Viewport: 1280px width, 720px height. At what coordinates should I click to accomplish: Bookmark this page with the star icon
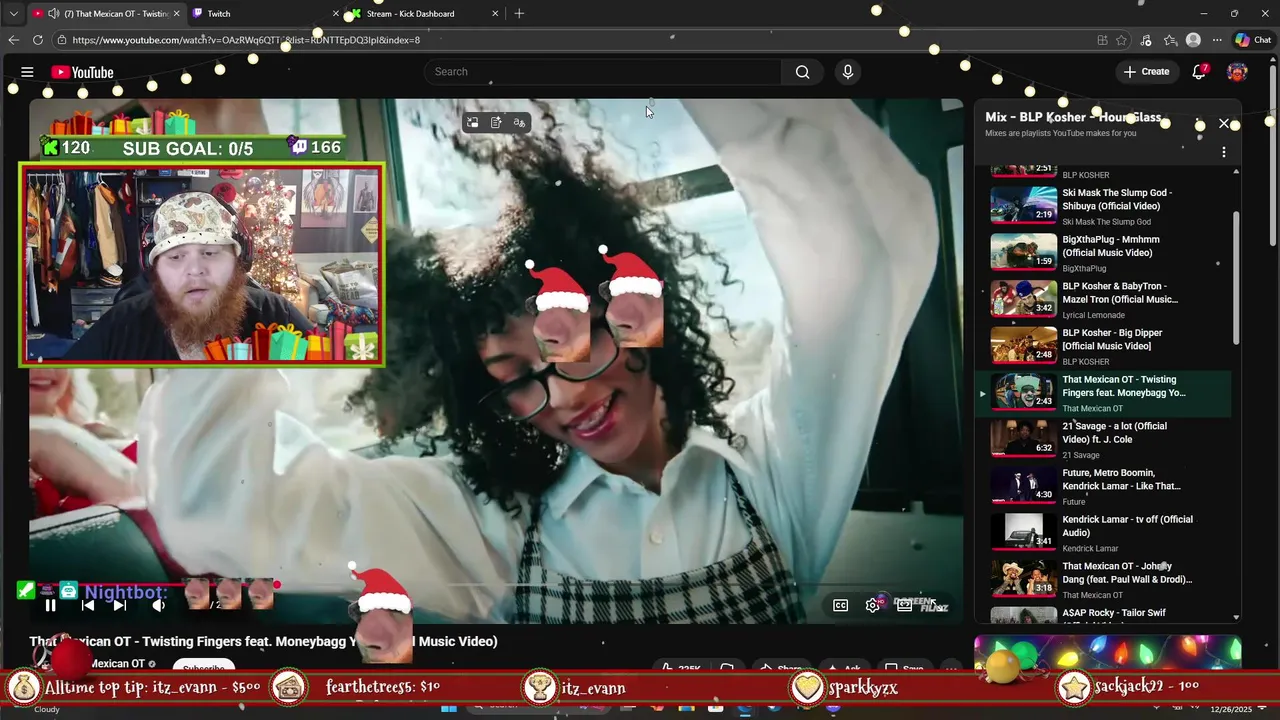click(x=1121, y=40)
